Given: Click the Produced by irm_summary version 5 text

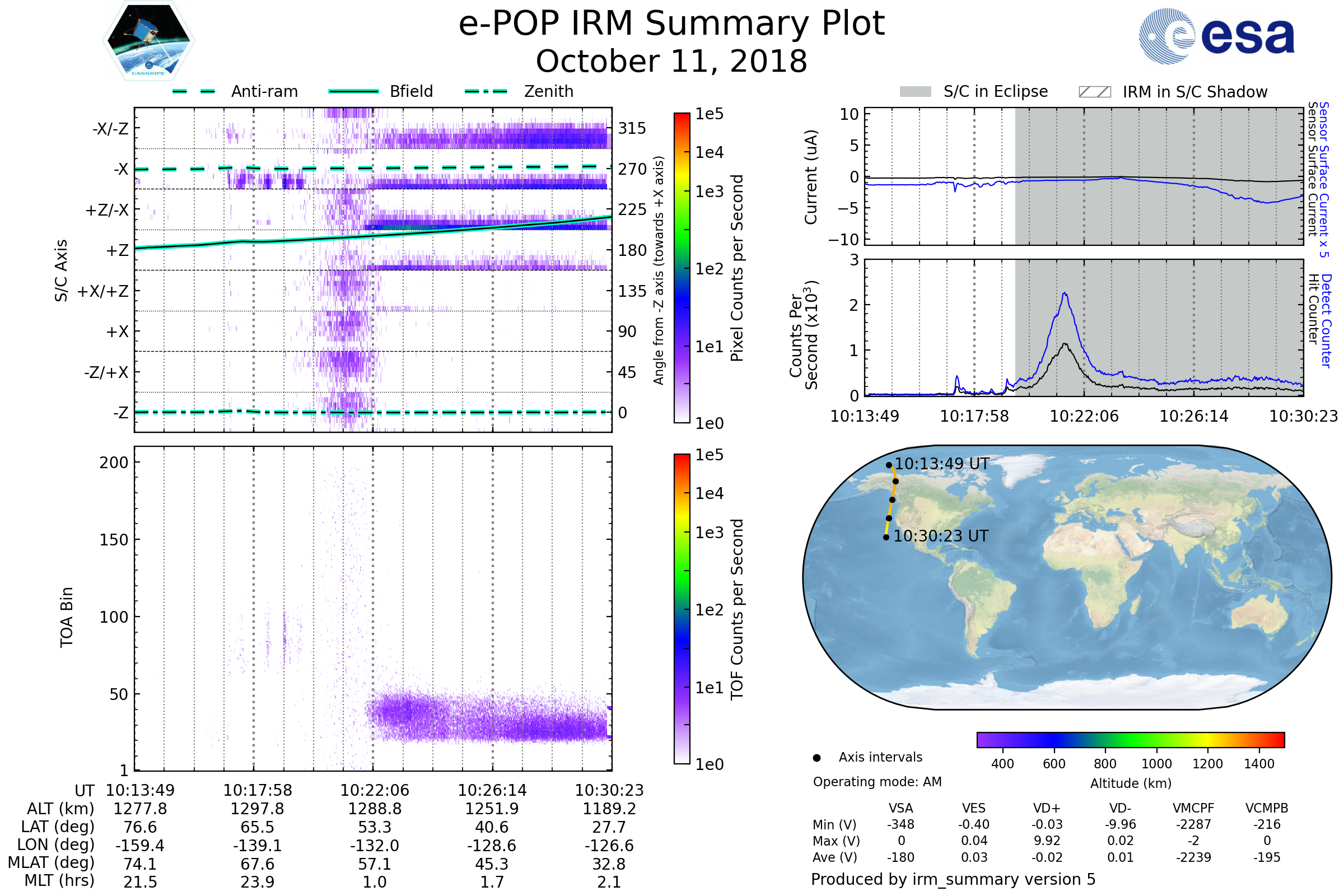Looking at the screenshot, I should click(953, 879).
